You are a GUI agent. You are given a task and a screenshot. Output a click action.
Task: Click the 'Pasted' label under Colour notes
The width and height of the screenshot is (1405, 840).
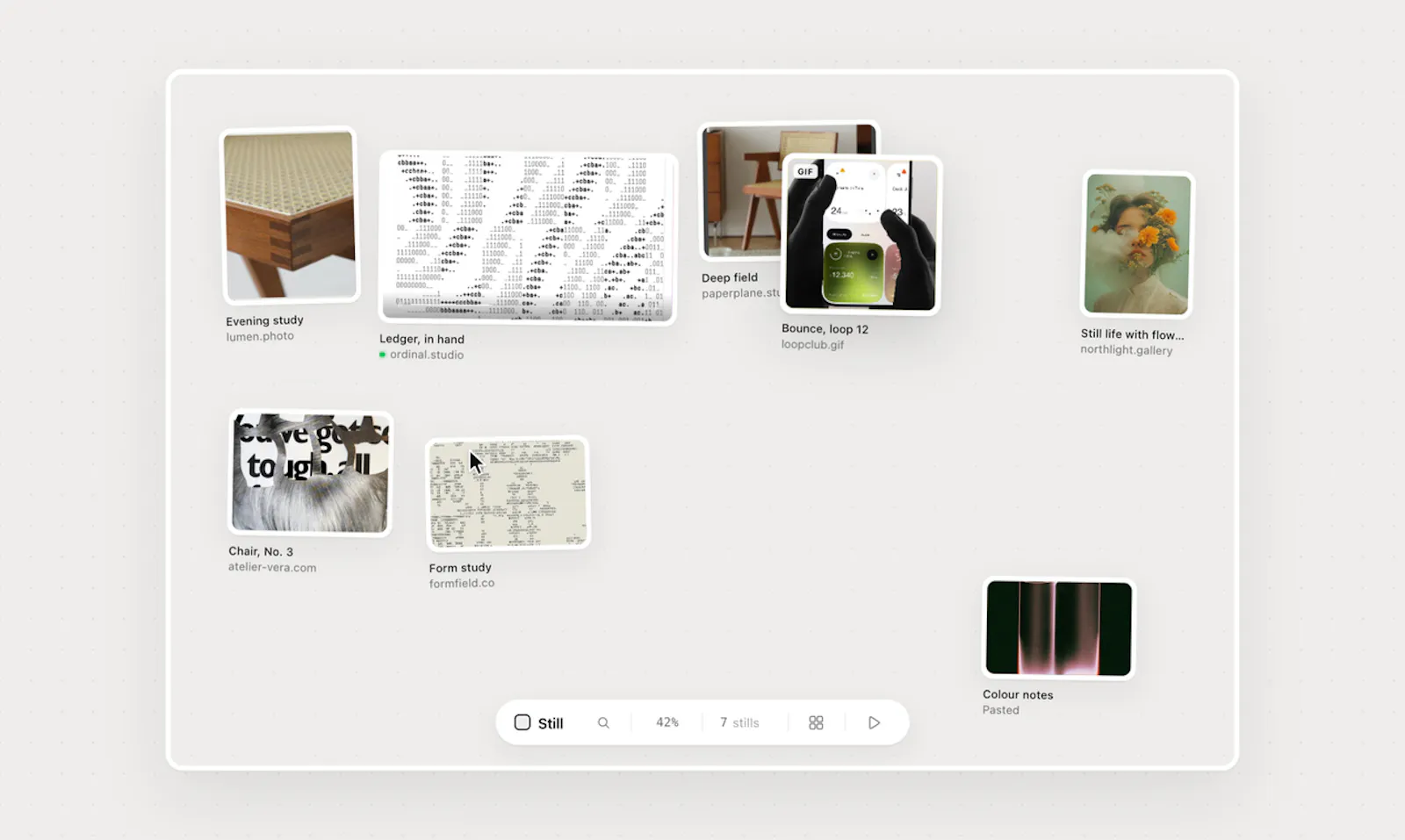point(1001,710)
